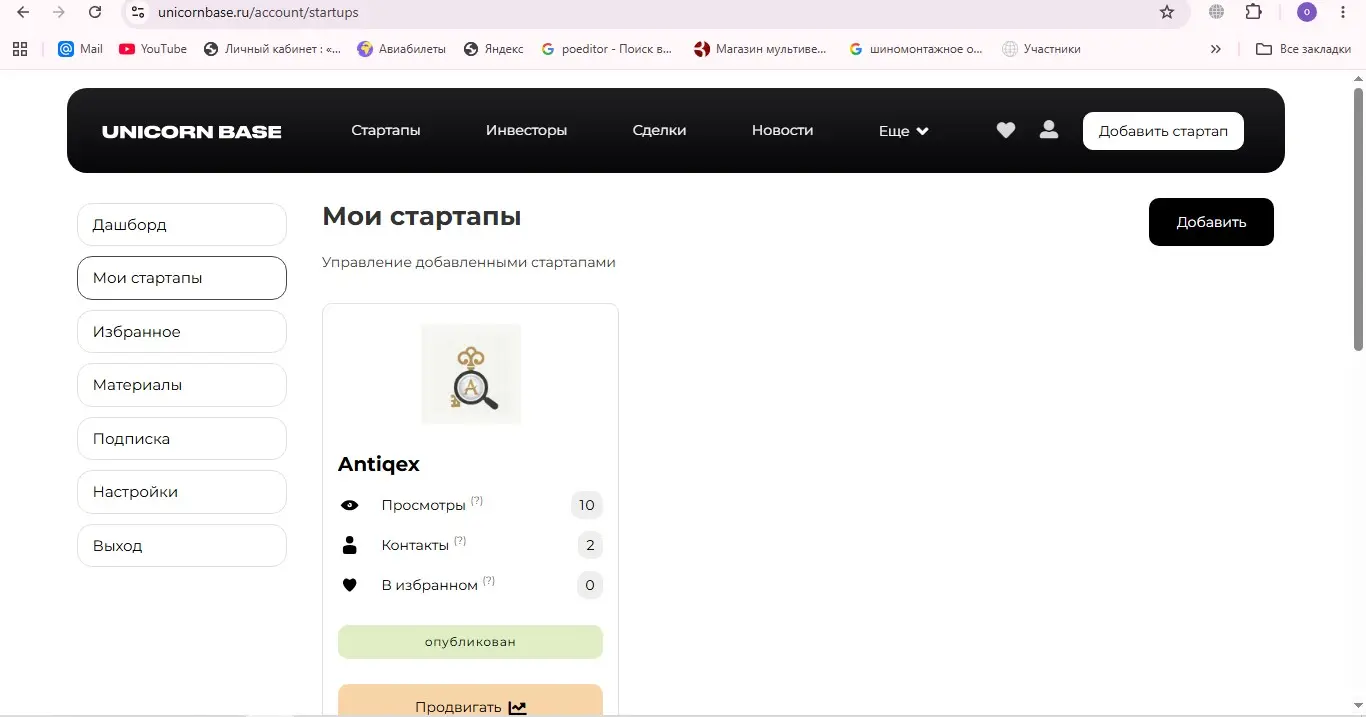The image size is (1366, 717).
Task: Open the favorites heart icon in header
Action: tap(1006, 130)
